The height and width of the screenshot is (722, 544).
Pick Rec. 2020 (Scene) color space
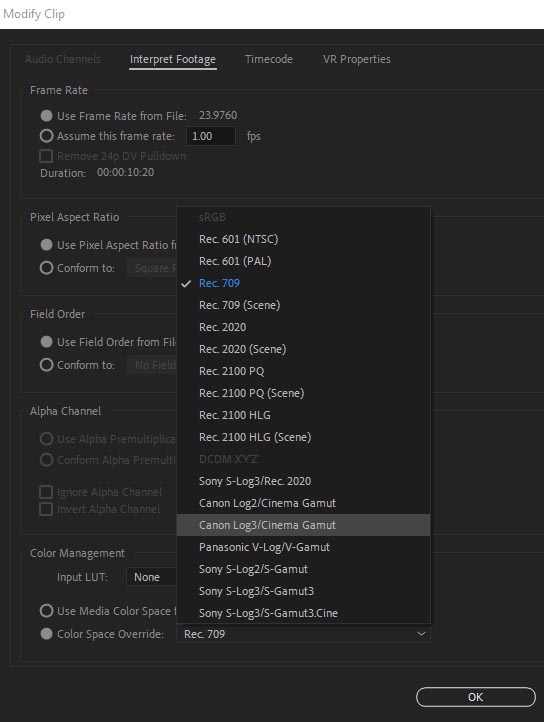coord(304,349)
